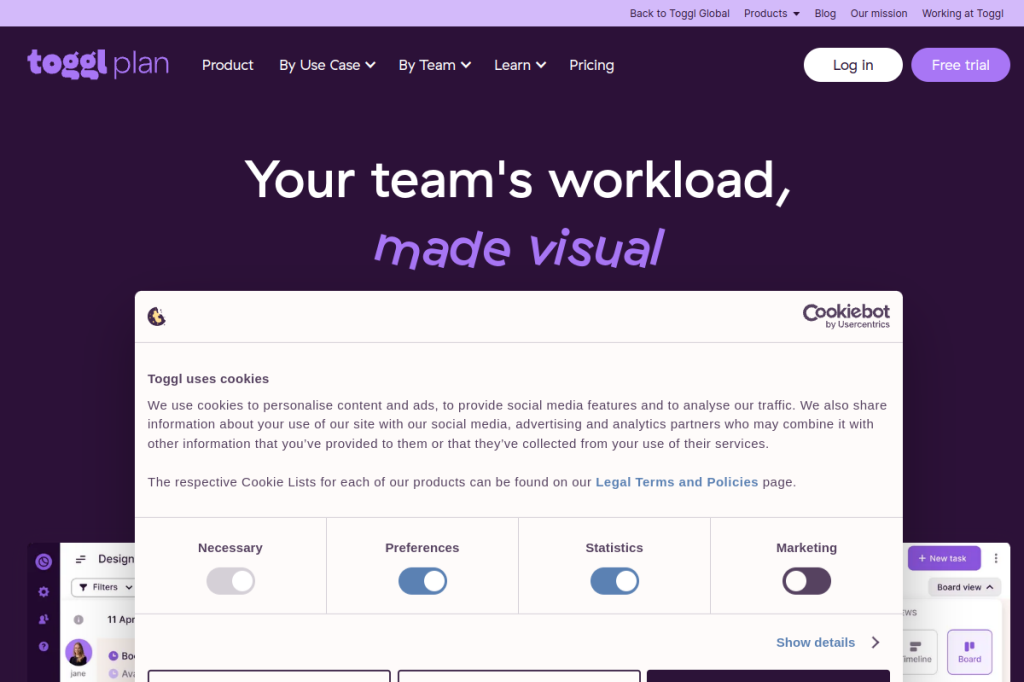Expand the By Use Case menu

327,65
